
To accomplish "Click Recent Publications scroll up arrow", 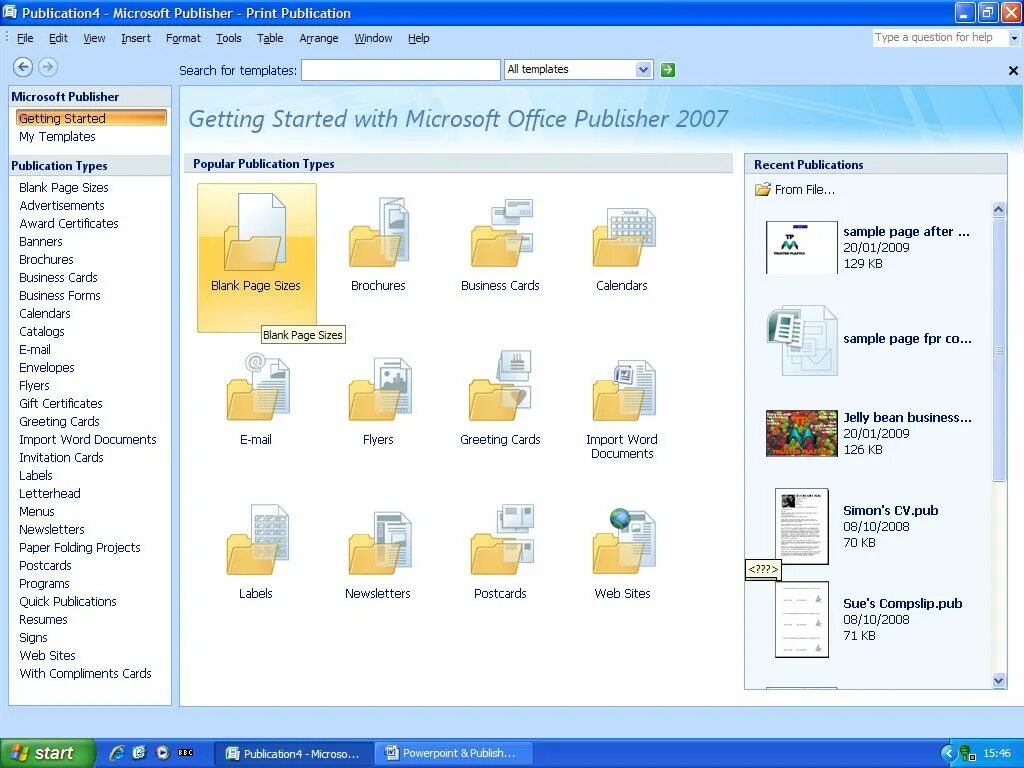I will [998, 209].
